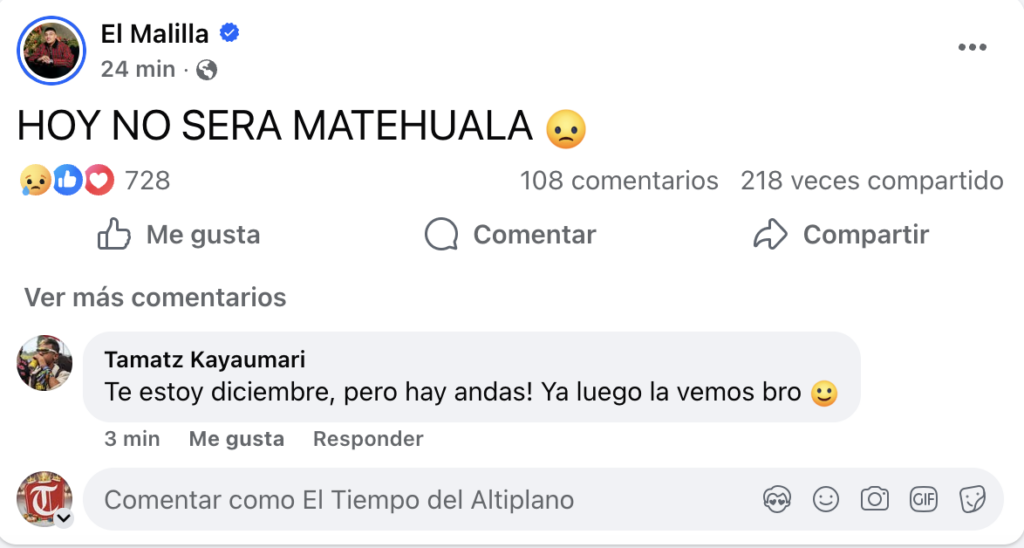Open the three-dot post options menu

click(972, 48)
